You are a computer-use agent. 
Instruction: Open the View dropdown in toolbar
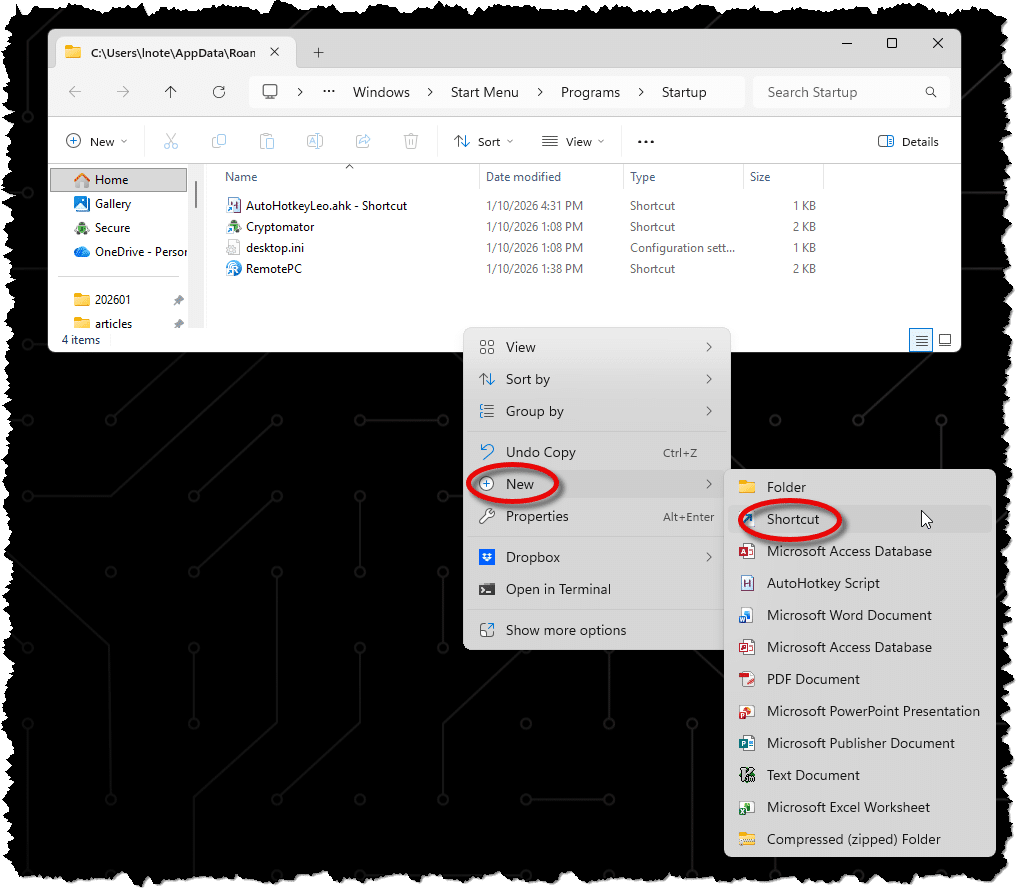573,141
